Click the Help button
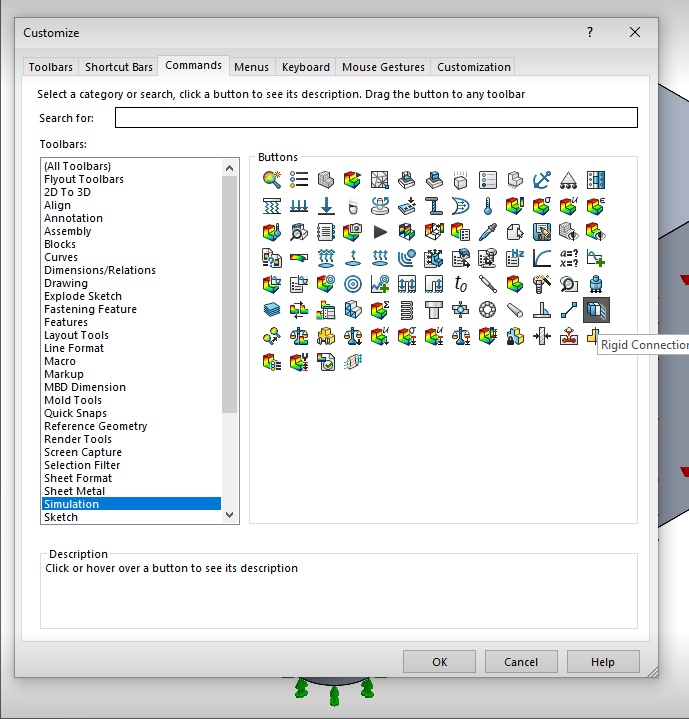The height and width of the screenshot is (719, 689). coord(603,662)
